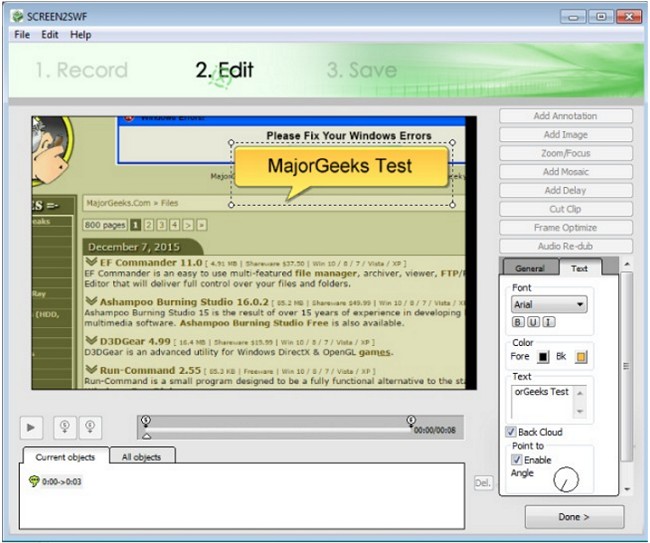Click the start marker on the timeline
650x543 pixels.
click(146, 421)
